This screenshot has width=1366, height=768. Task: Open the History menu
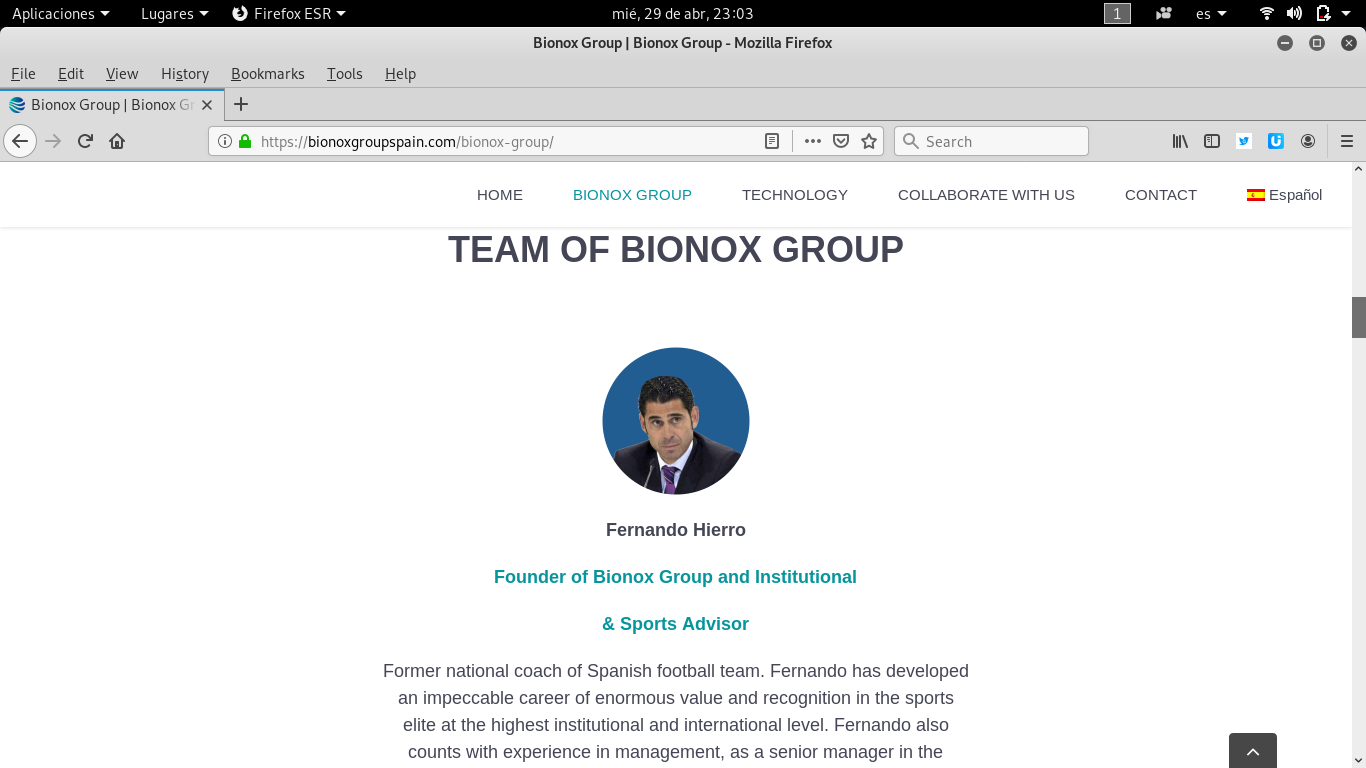pos(185,73)
